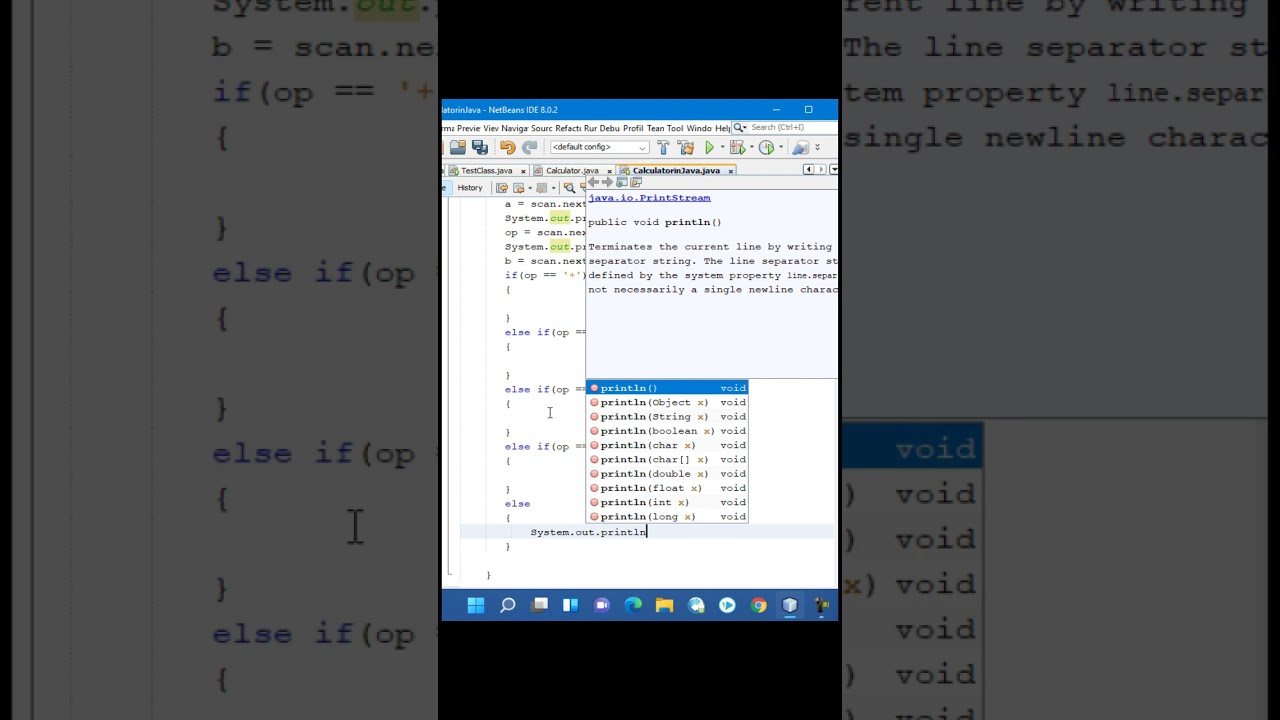Select println(float x) completion item
Screen dimensions: 1280x720
pyautogui.click(x=667, y=488)
